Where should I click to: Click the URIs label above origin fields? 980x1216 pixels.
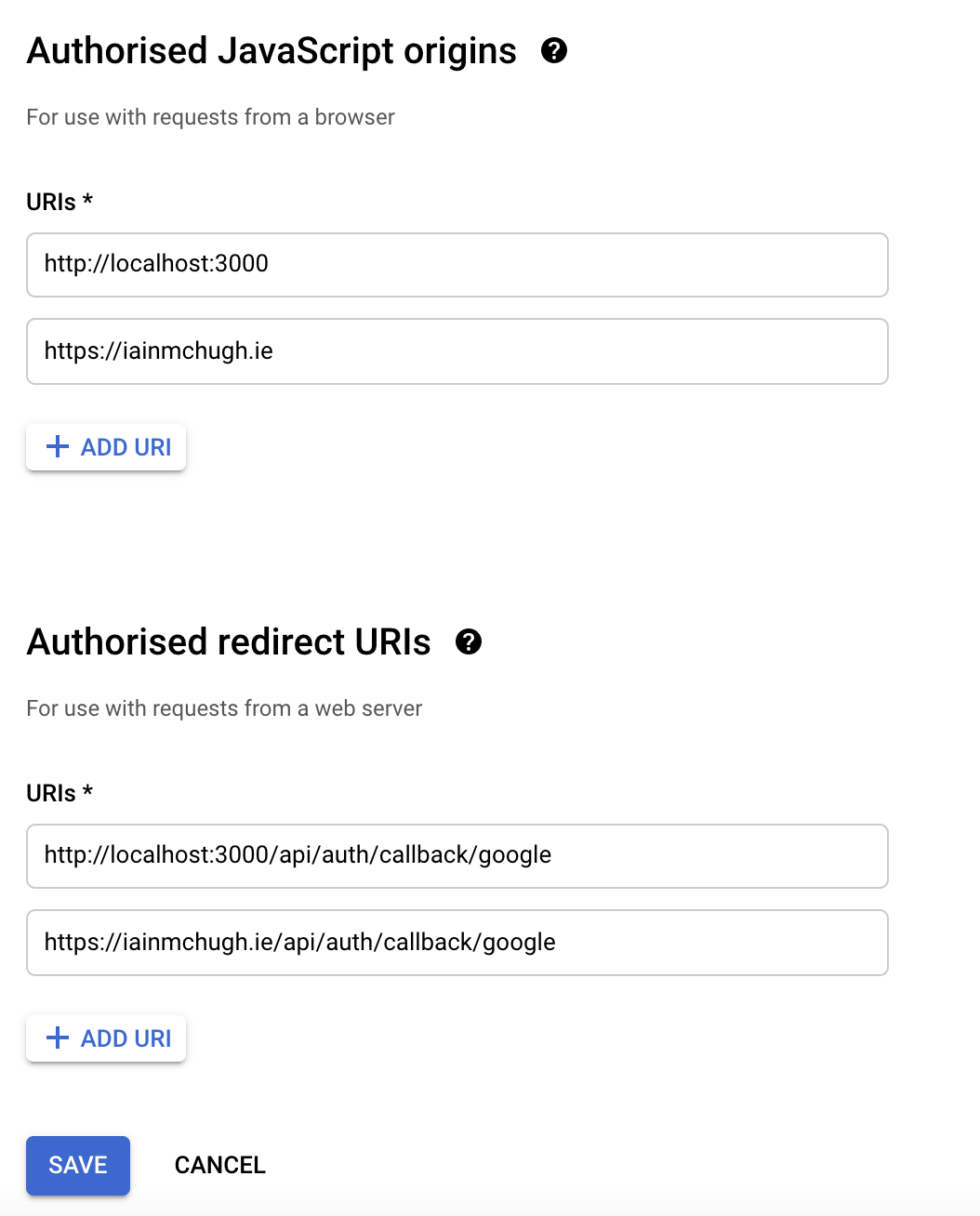60,202
